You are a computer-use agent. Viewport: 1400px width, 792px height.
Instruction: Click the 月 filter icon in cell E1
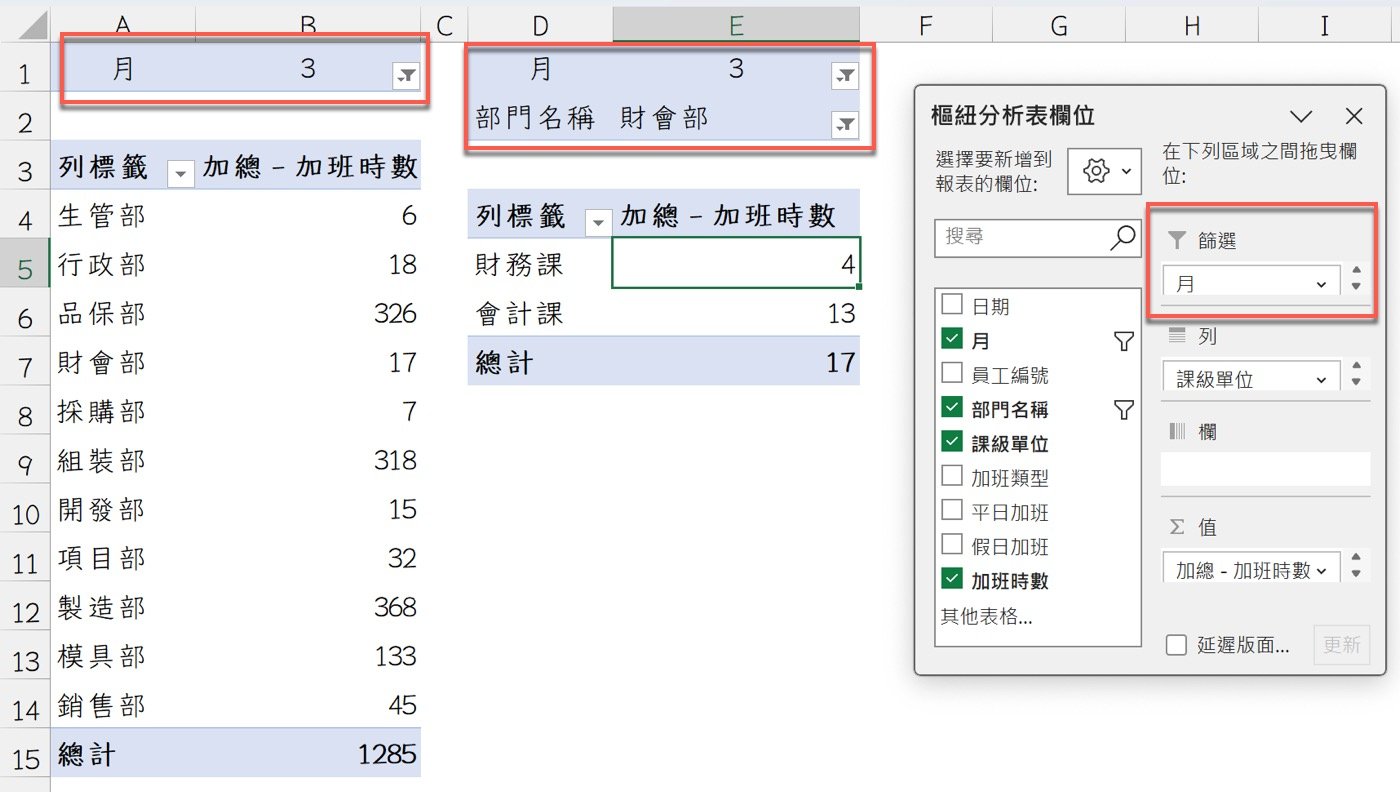coord(844,75)
